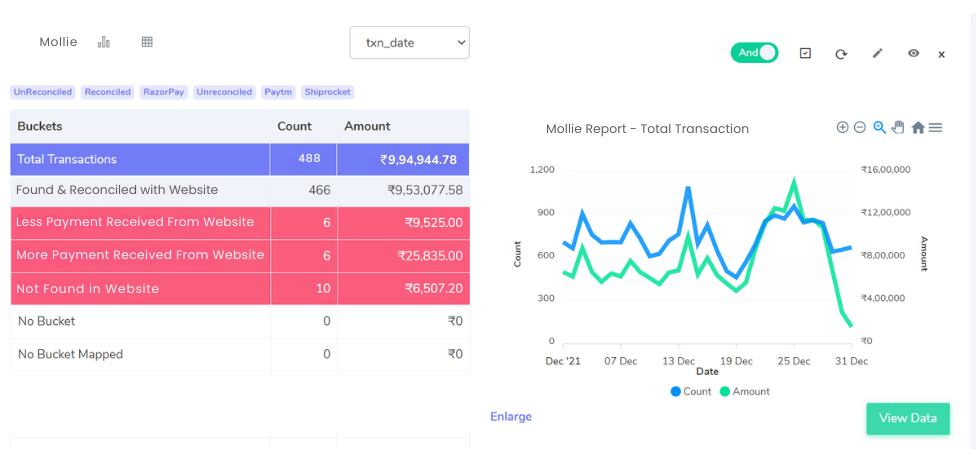The height and width of the screenshot is (464, 976).
Task: Click the total count value 488
Action: pos(309,158)
